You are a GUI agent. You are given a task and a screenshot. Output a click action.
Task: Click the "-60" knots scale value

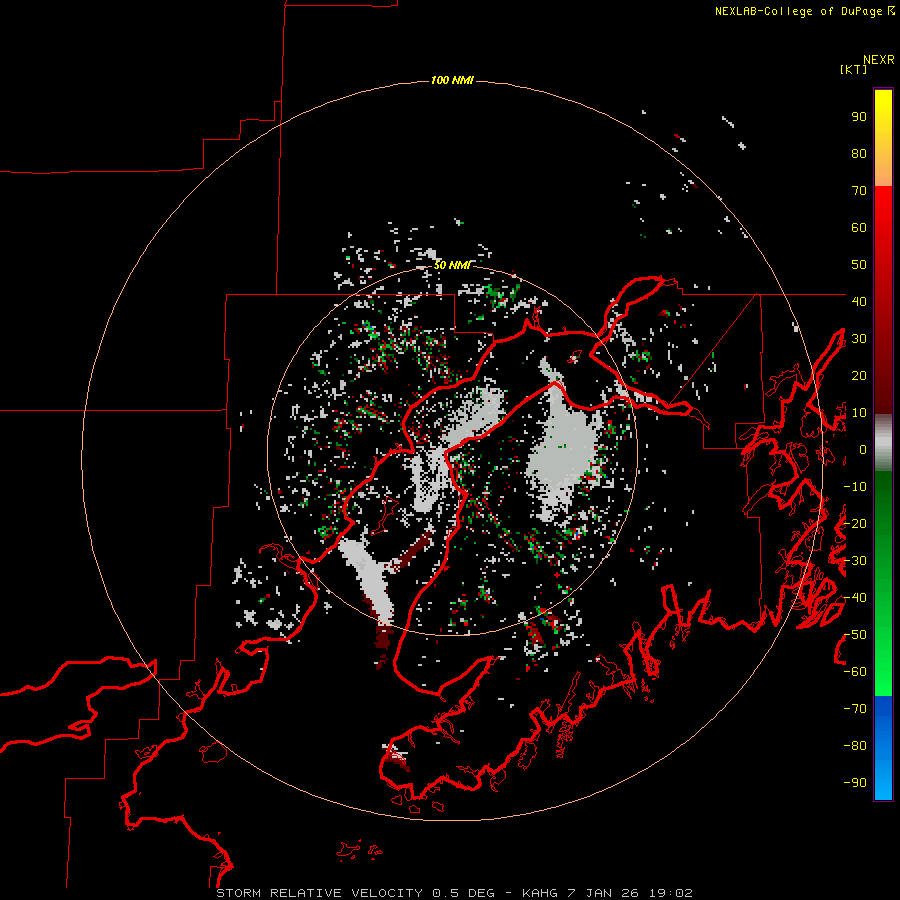click(855, 672)
